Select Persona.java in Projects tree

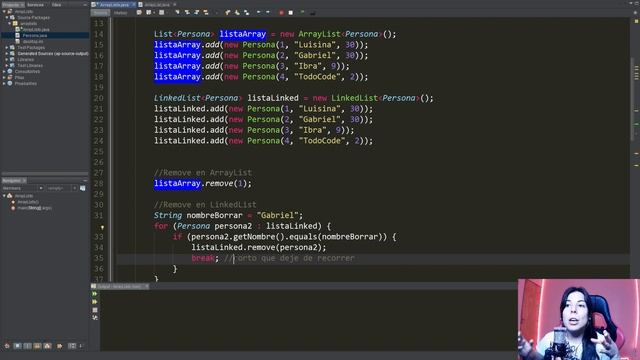coord(36,36)
